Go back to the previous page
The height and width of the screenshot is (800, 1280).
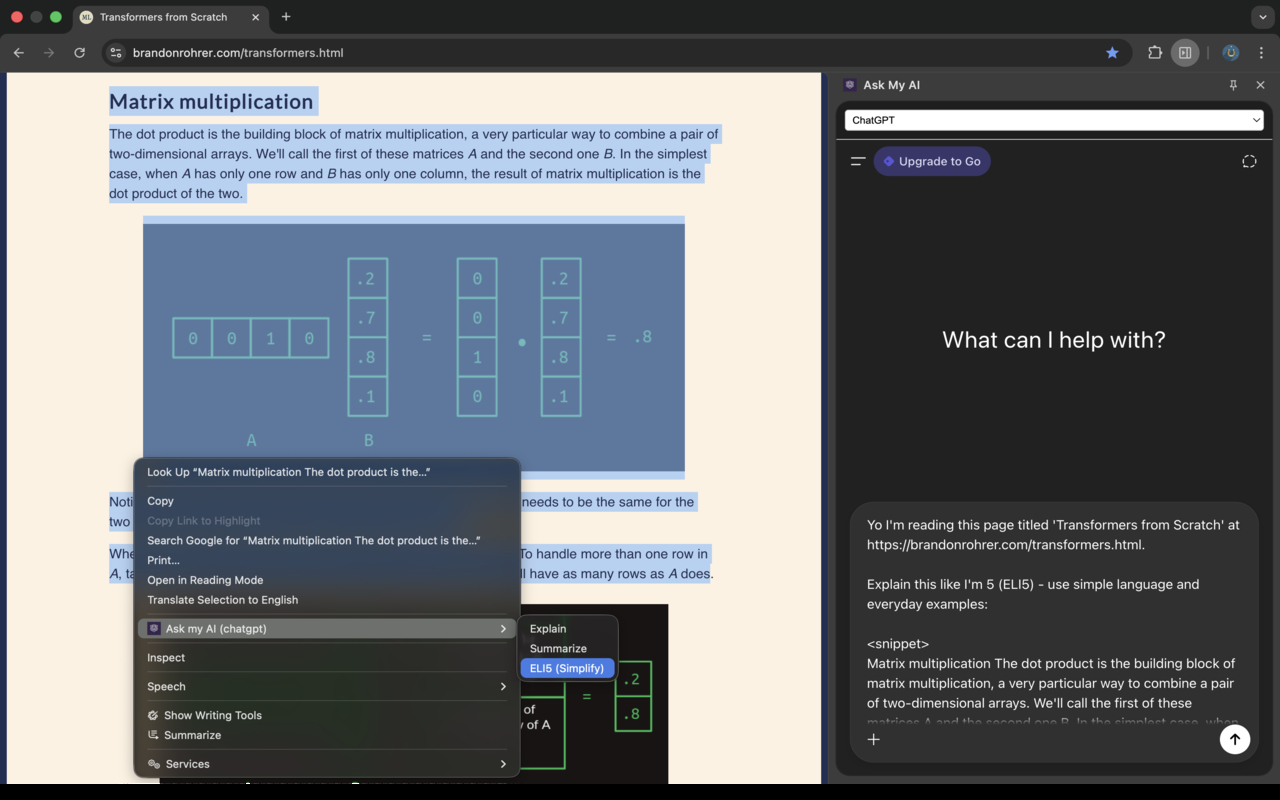click(19, 53)
